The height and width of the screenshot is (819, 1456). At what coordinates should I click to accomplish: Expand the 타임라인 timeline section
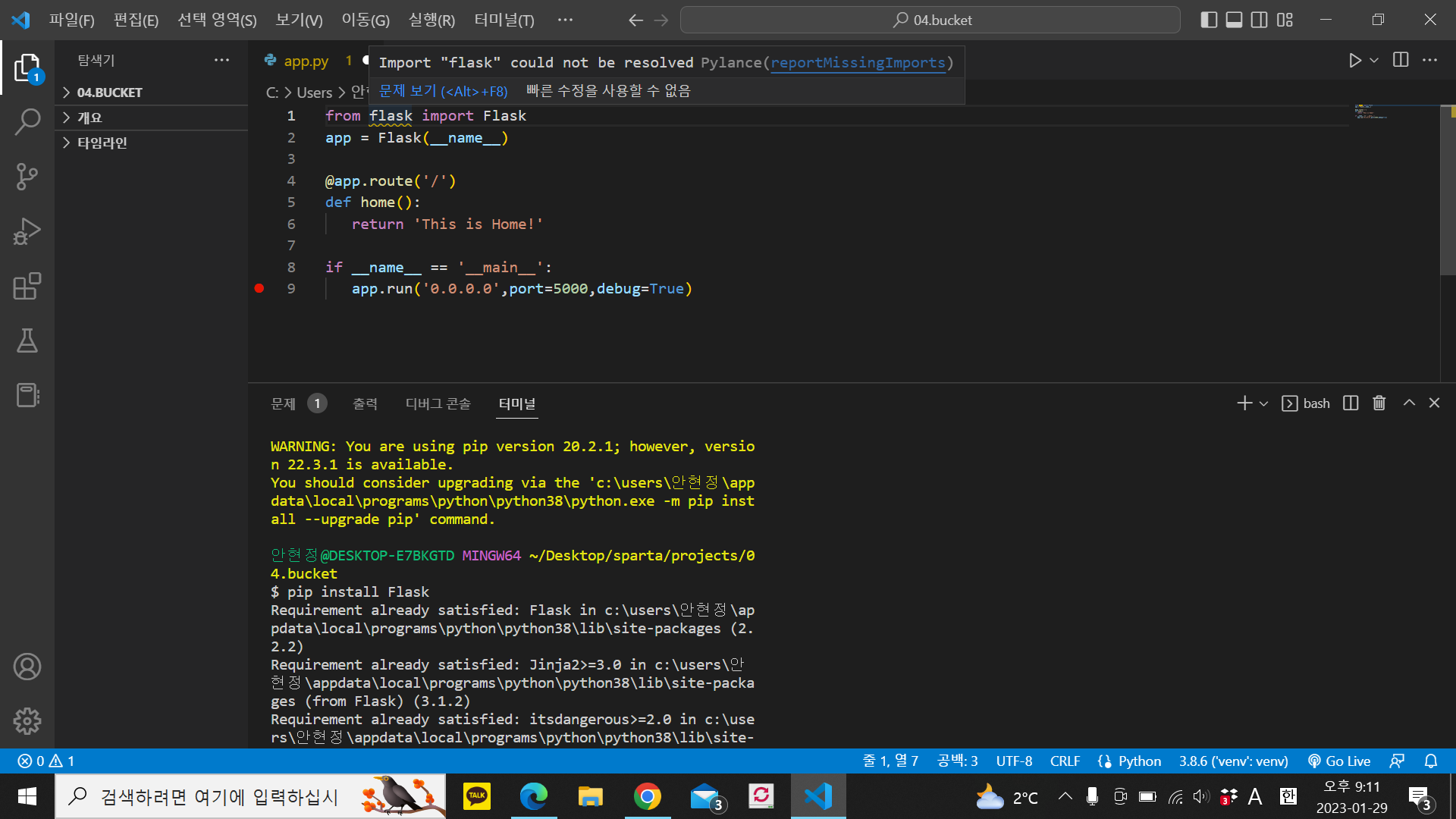[x=152, y=143]
